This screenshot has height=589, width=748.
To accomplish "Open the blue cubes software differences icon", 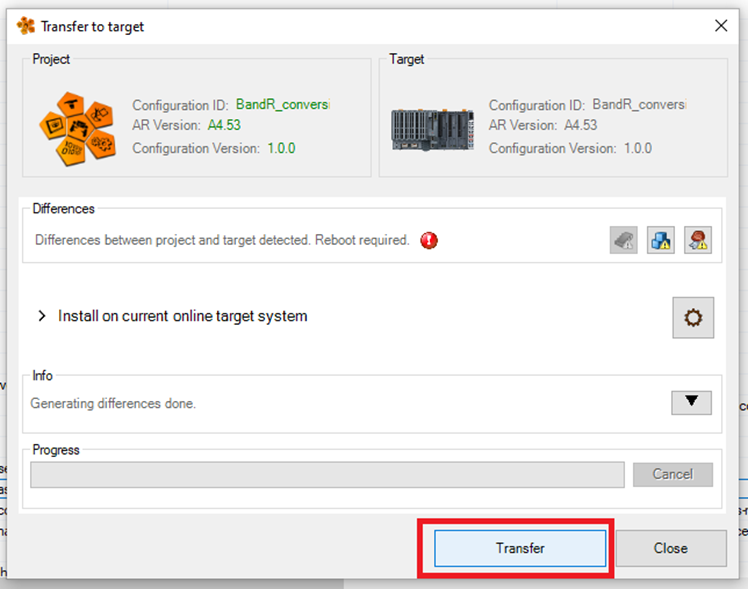I will (661, 240).
